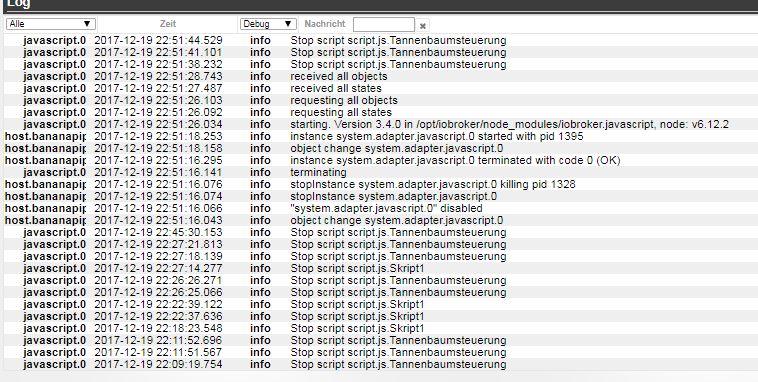Select 'killing pid 1328' message

433,184
